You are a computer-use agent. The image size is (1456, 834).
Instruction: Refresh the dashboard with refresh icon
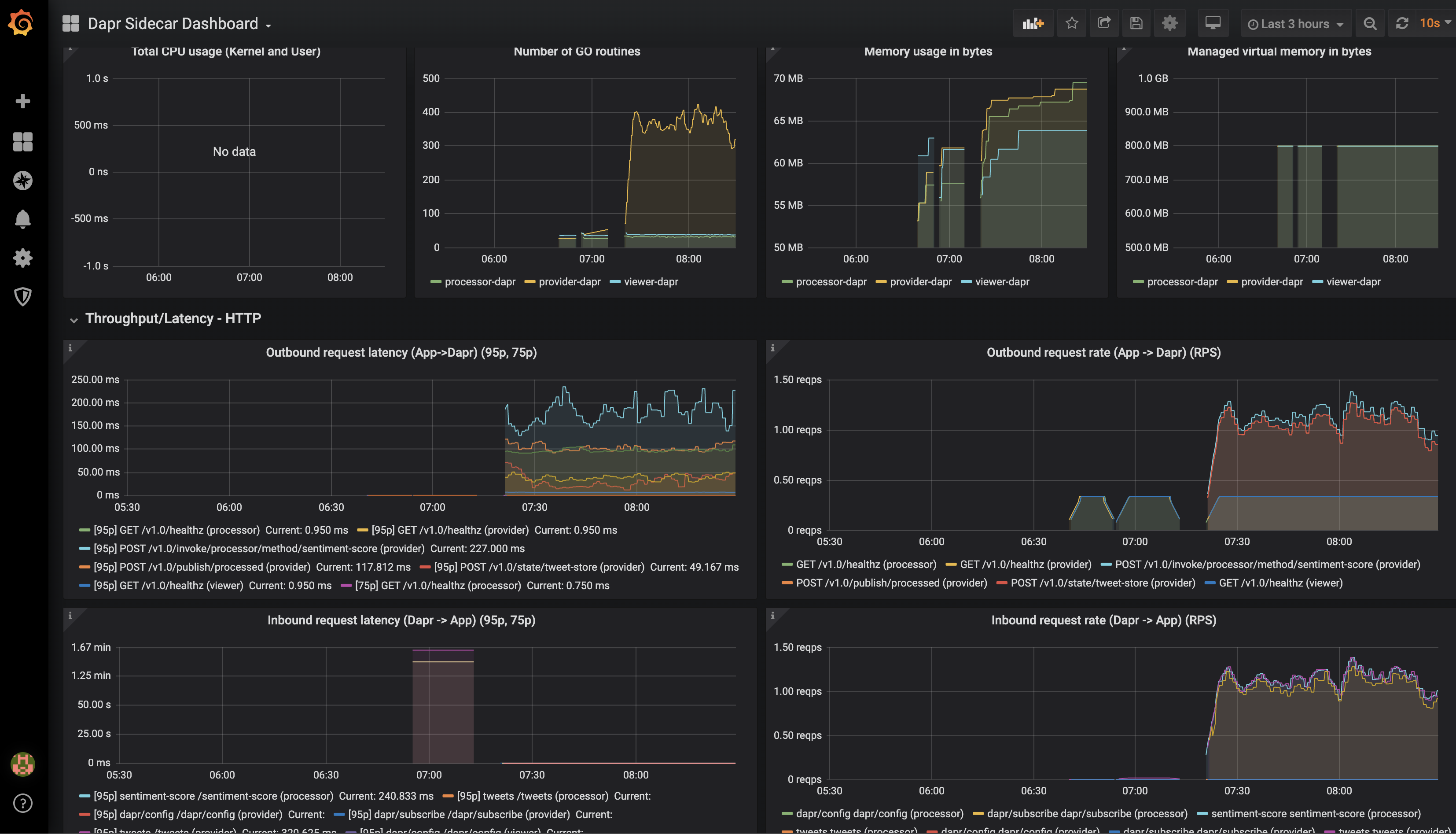tap(1401, 23)
